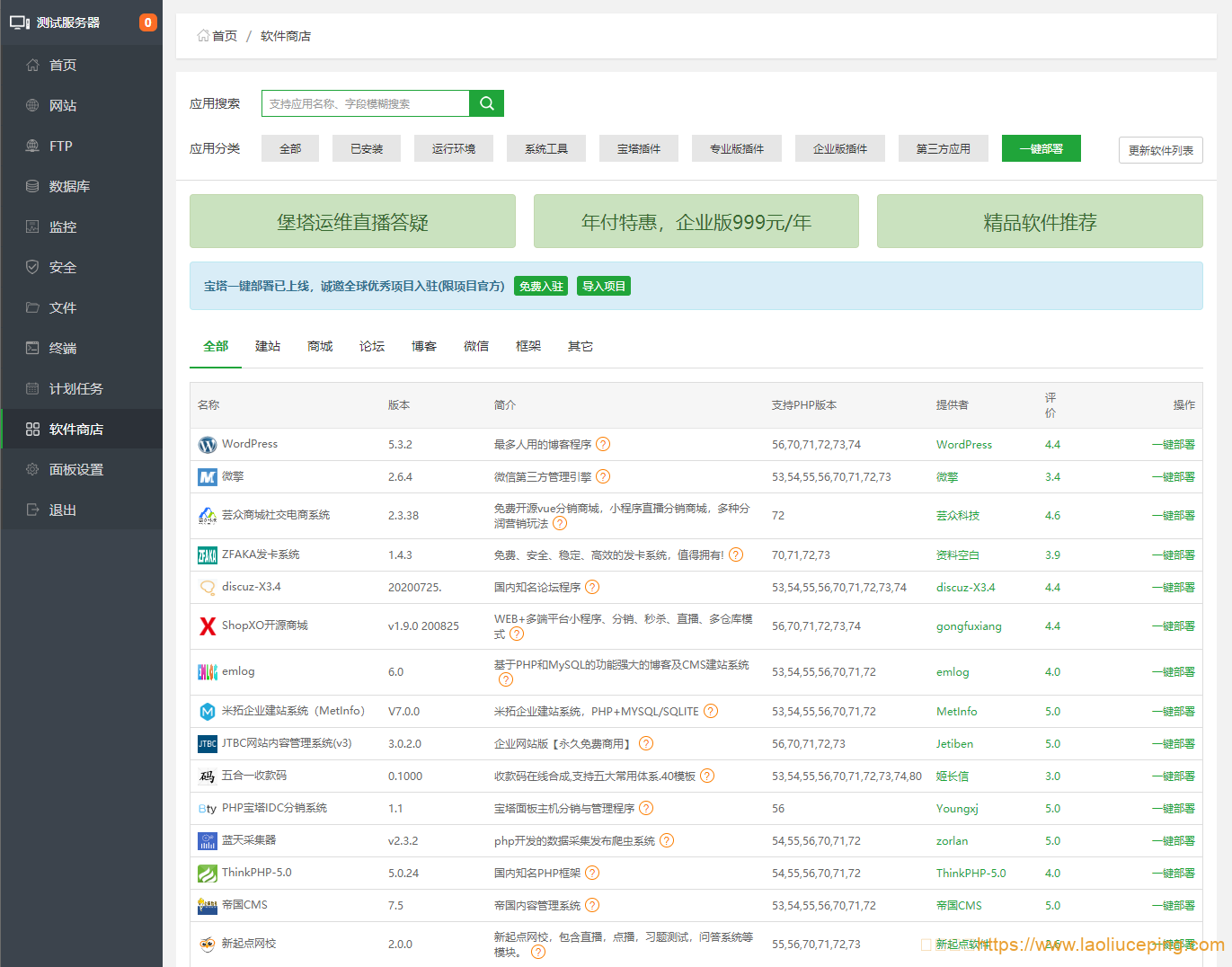Click 退出 in the sidebar

click(x=82, y=510)
